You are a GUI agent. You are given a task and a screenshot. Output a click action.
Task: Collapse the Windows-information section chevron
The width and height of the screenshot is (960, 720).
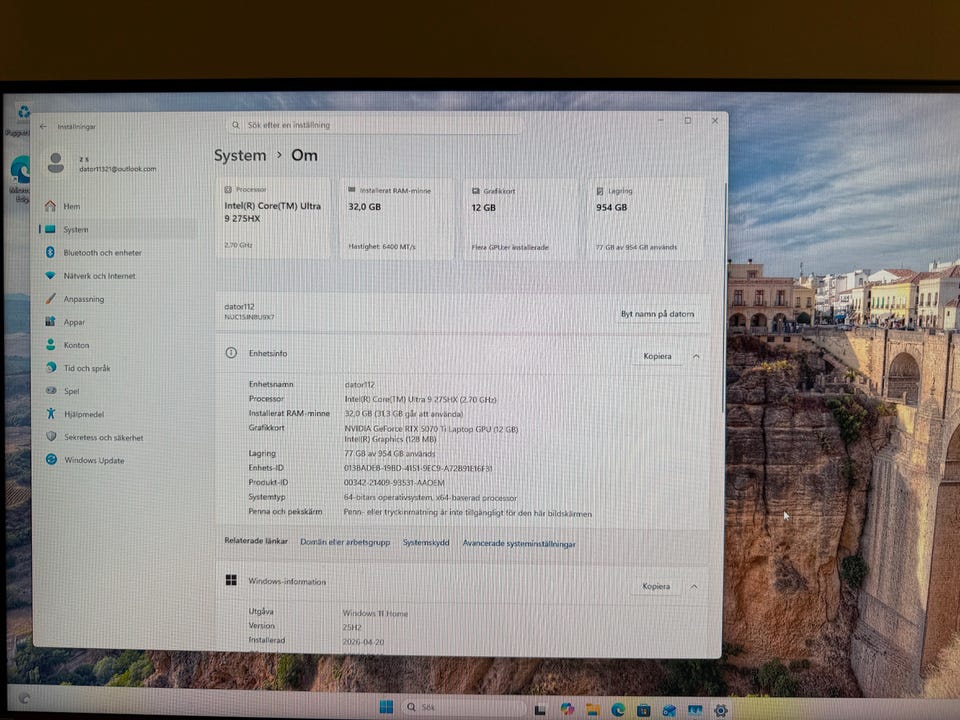coord(694,586)
